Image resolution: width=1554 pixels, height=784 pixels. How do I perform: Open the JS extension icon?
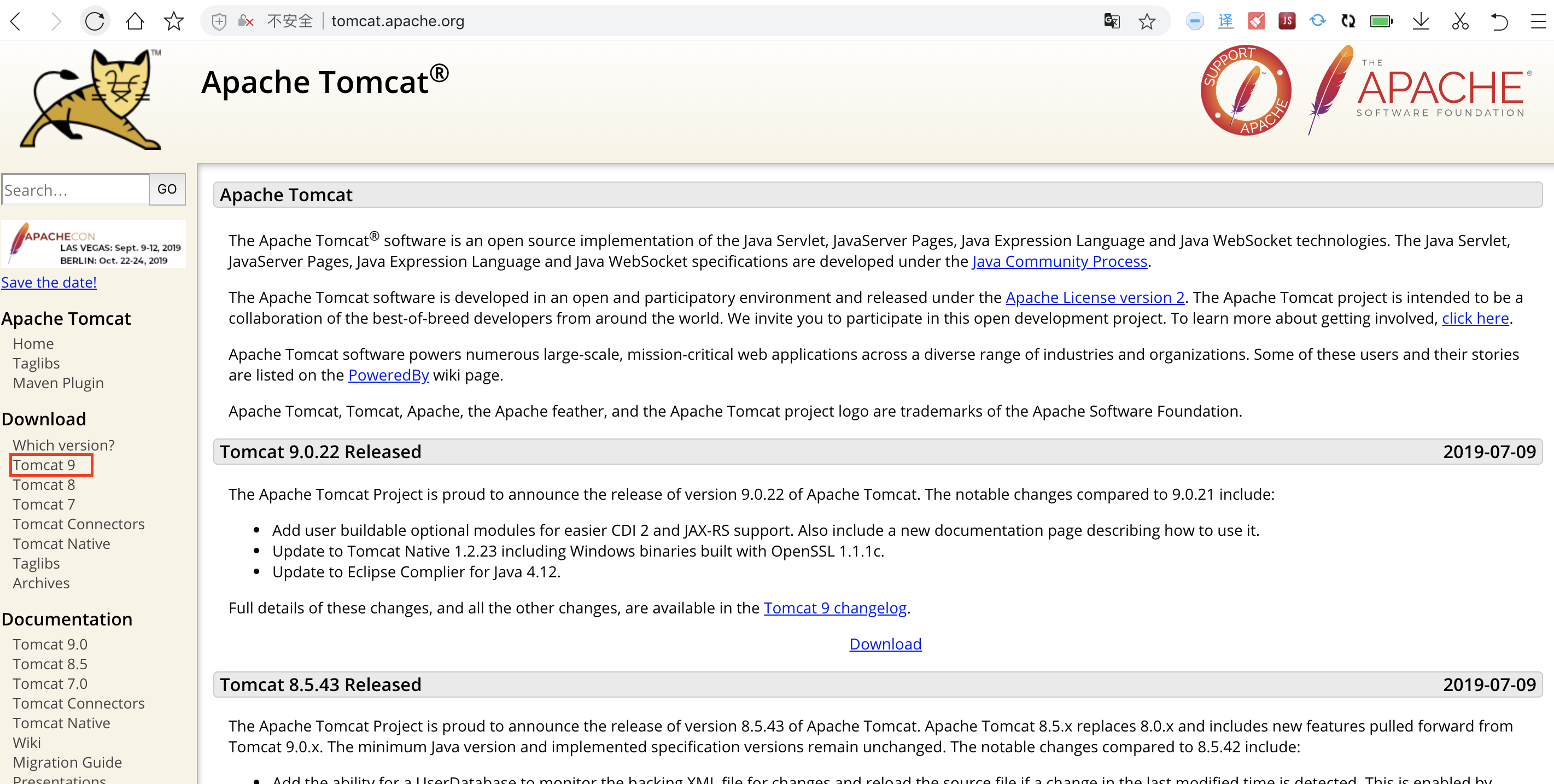pyautogui.click(x=1286, y=22)
